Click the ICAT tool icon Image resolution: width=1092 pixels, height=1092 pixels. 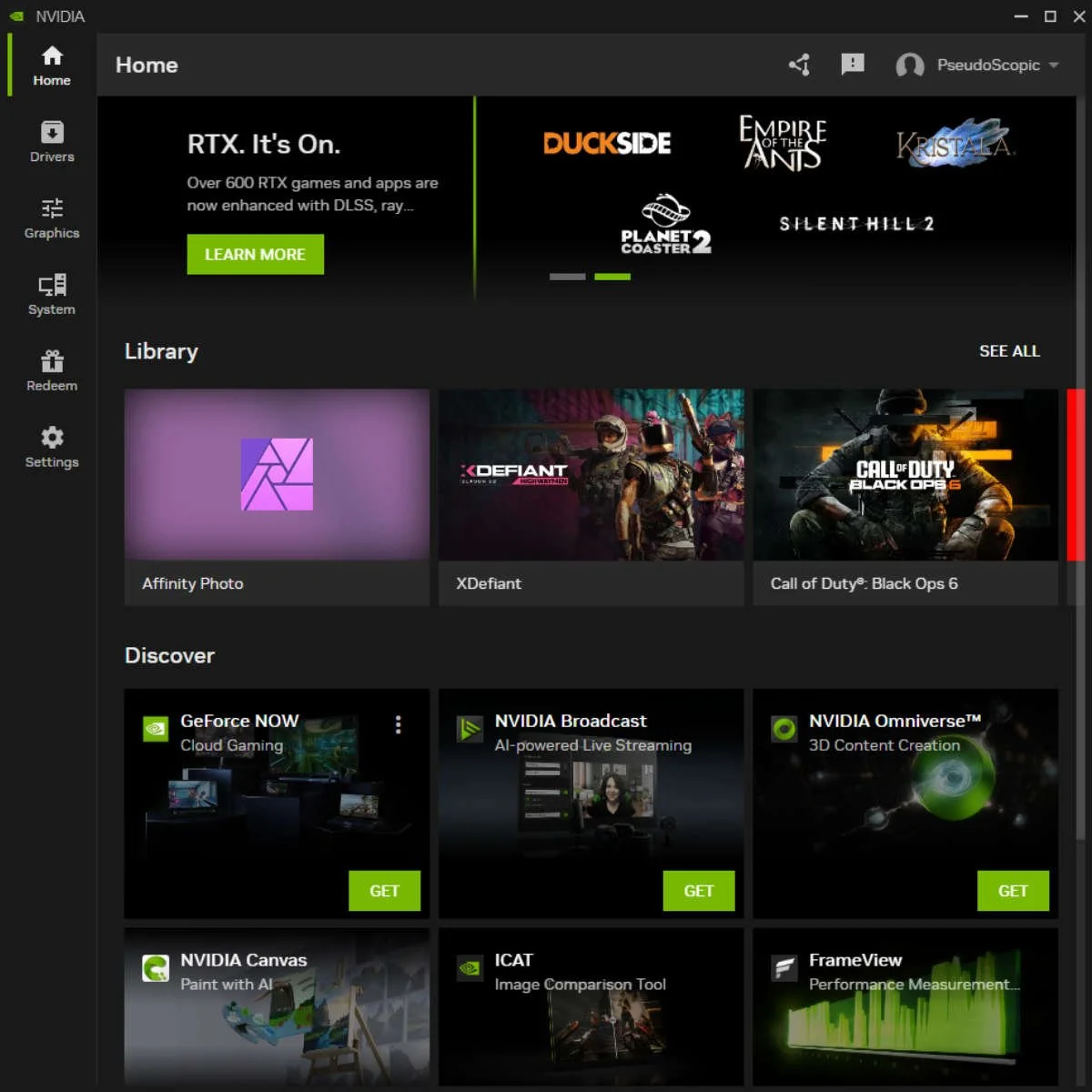pos(469,967)
